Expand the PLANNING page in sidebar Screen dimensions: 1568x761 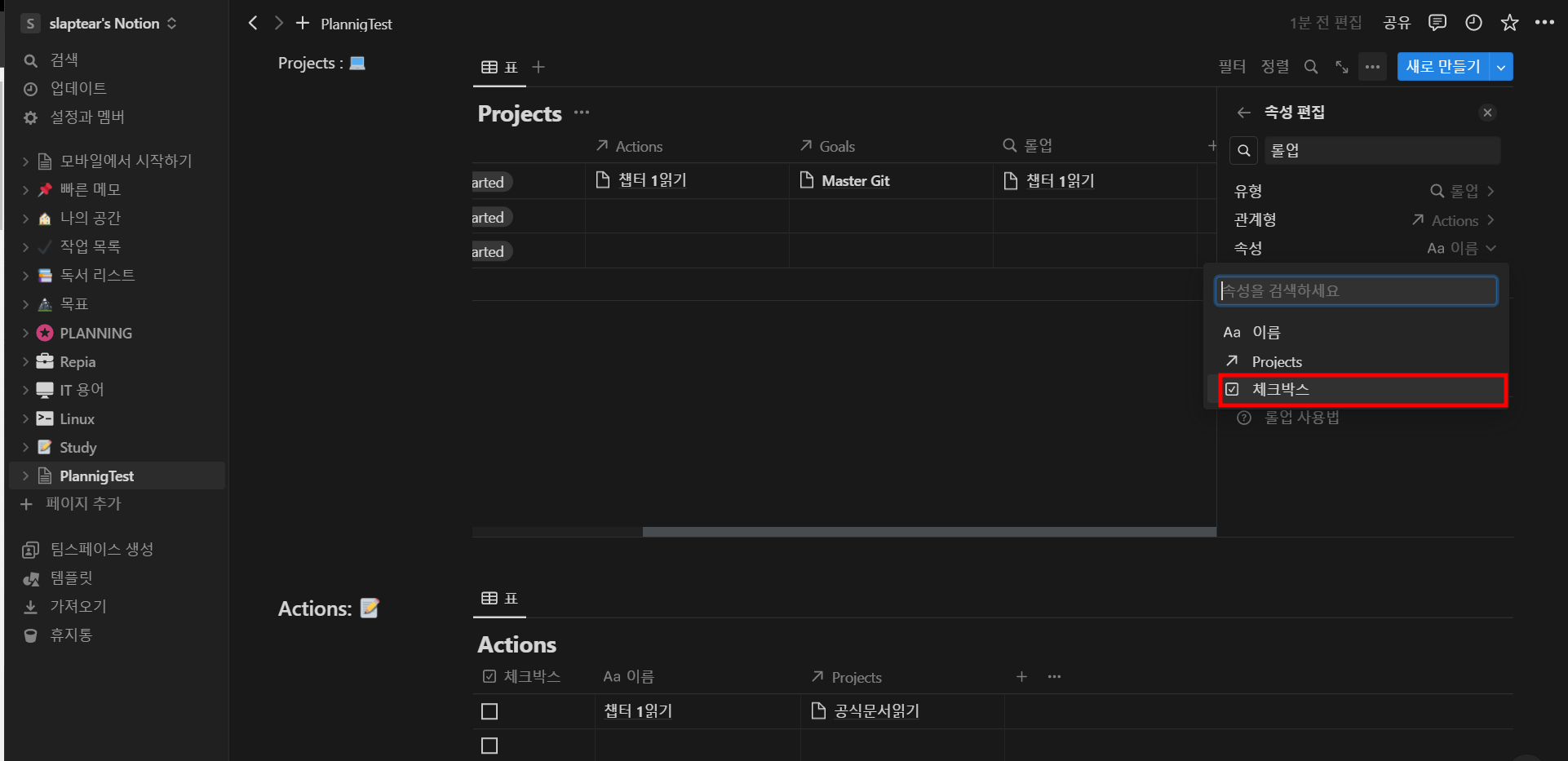[25, 333]
